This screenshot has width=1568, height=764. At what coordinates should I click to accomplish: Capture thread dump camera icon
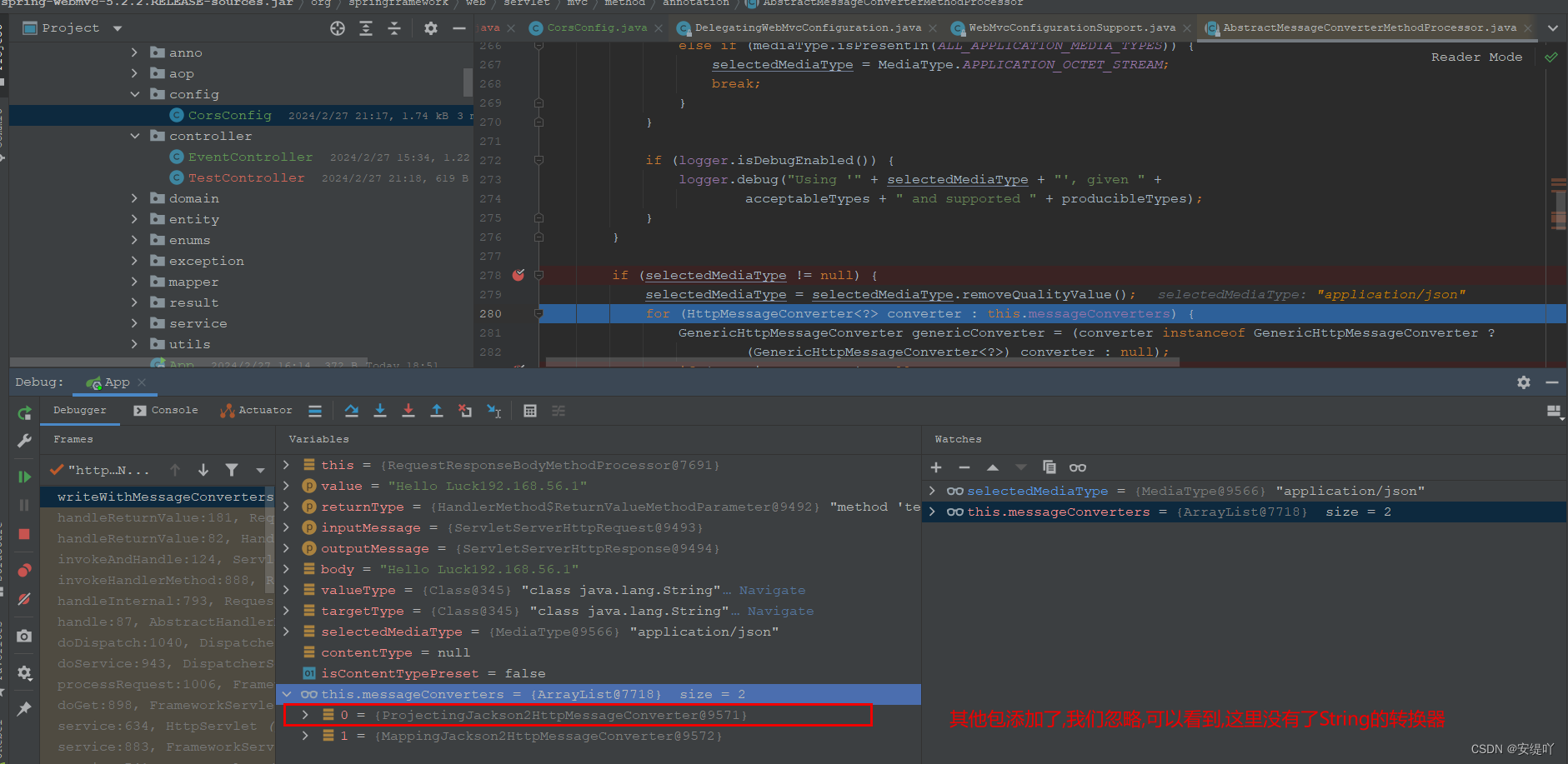(24, 636)
